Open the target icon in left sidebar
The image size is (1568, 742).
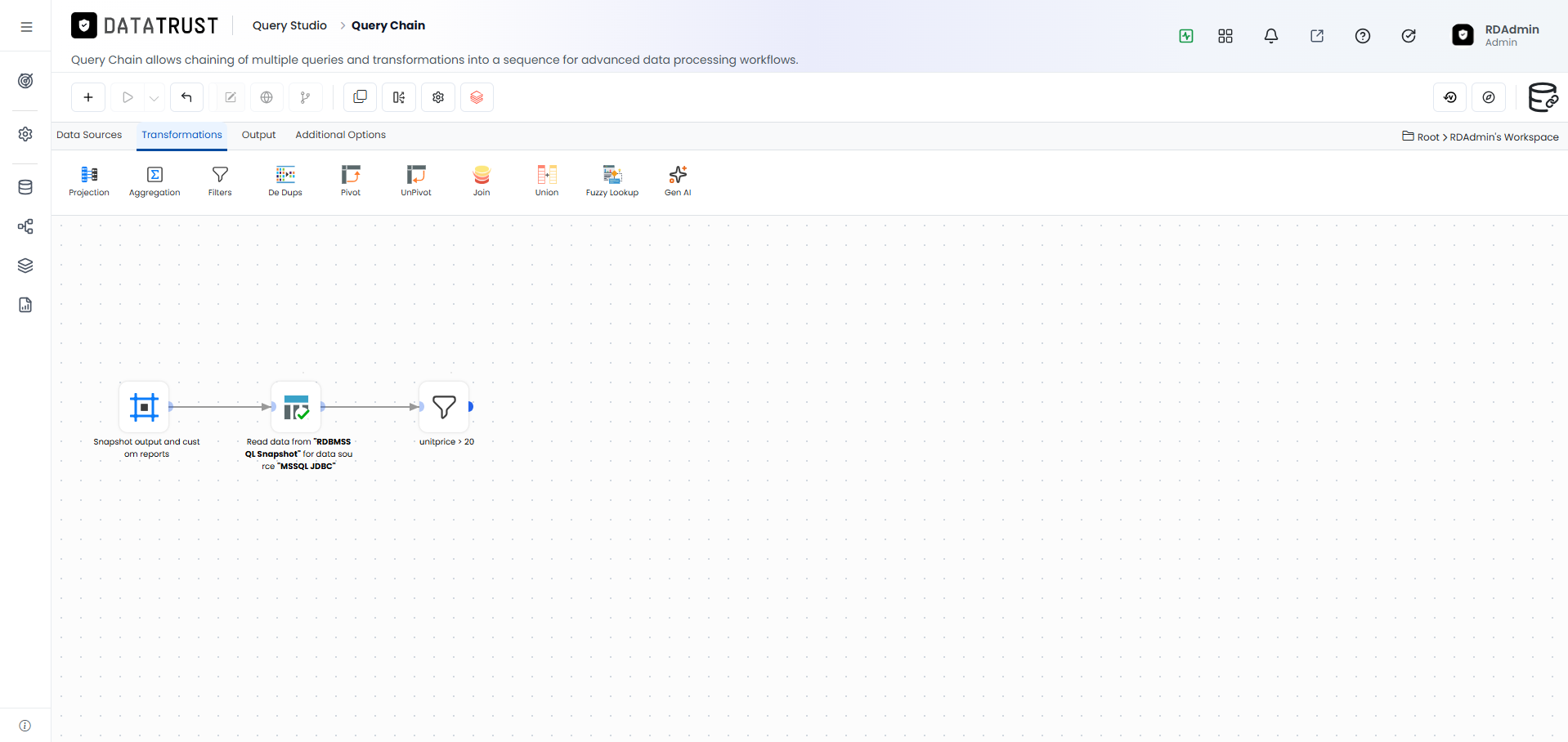point(25,81)
